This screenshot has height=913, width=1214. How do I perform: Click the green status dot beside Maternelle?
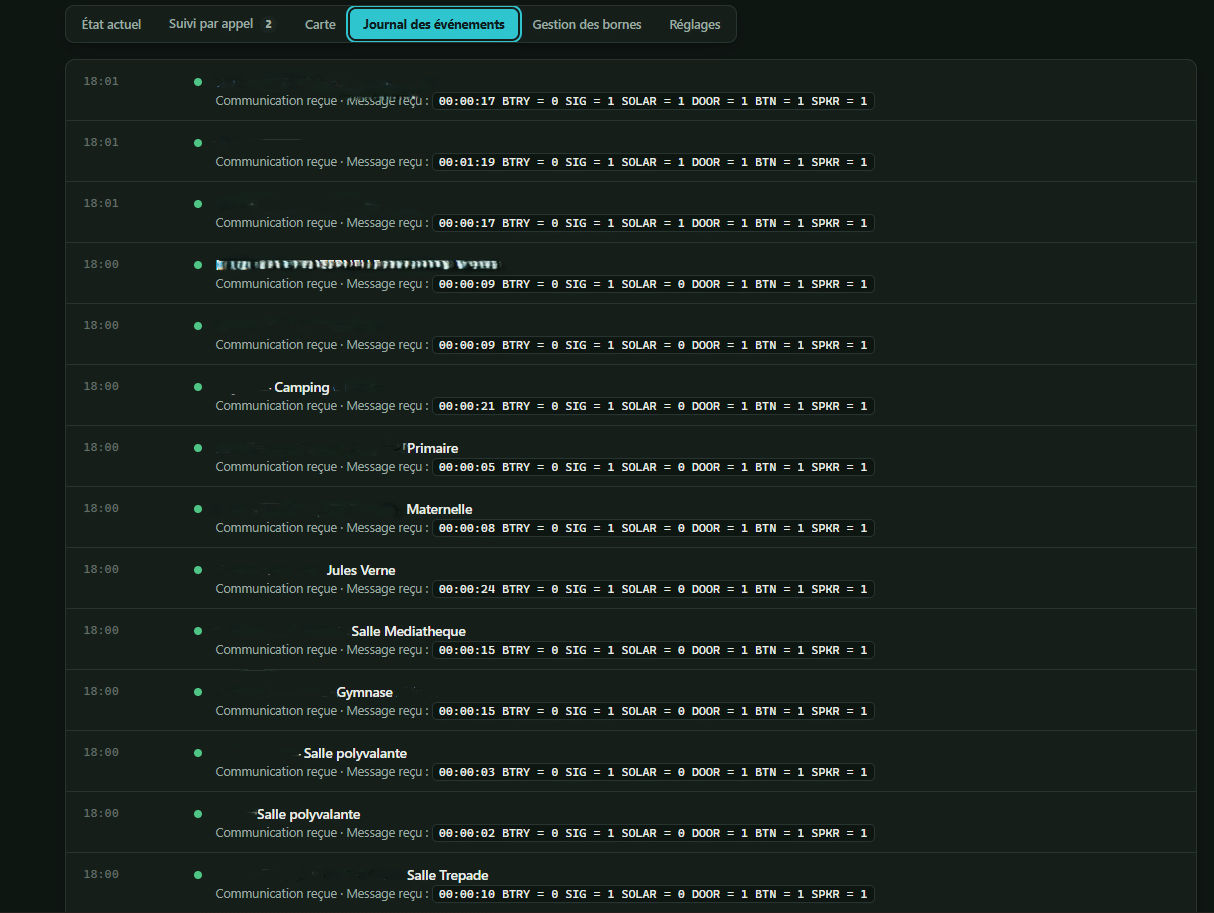pyautogui.click(x=198, y=509)
